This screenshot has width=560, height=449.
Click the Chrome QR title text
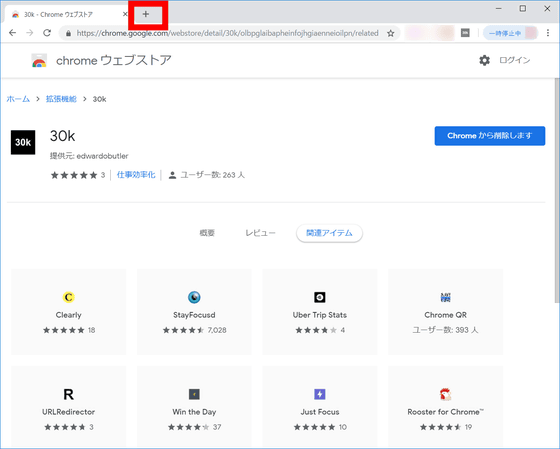[445, 315]
